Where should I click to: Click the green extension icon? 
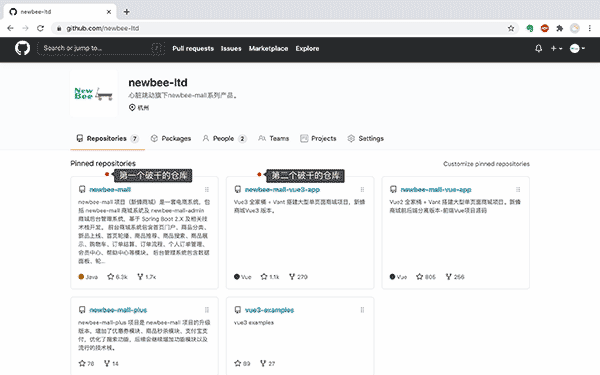(530, 28)
